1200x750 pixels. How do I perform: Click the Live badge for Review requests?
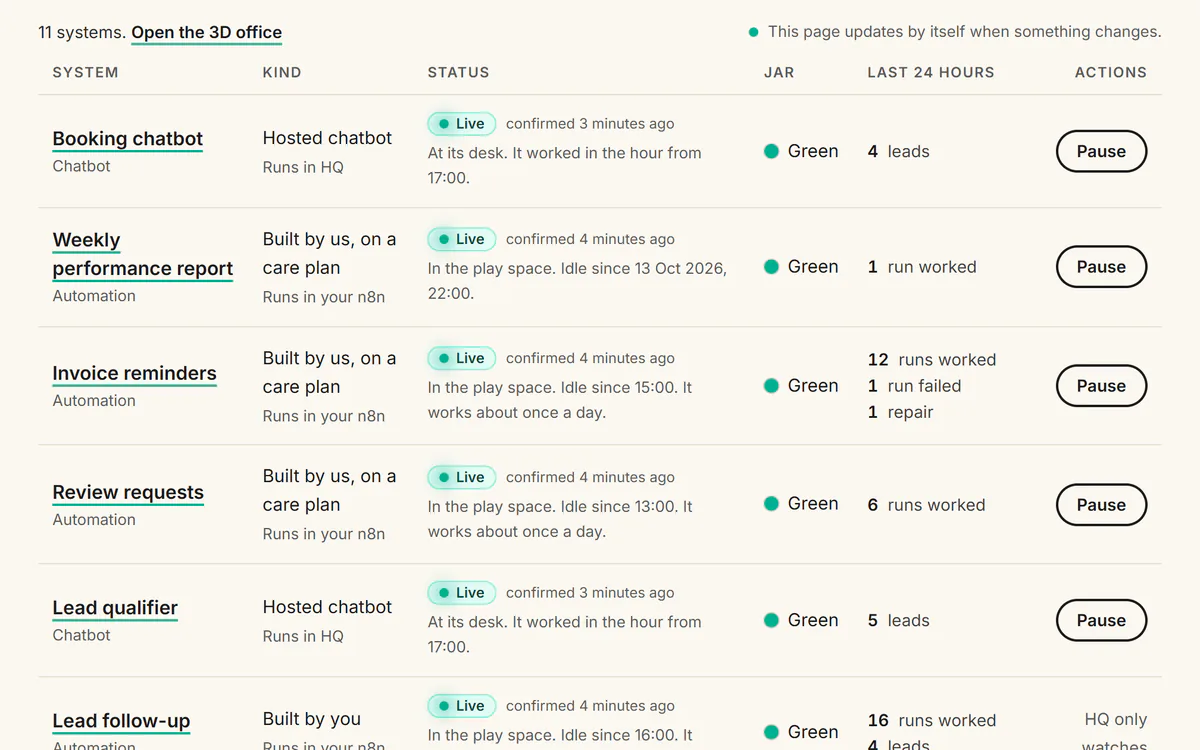coord(462,477)
